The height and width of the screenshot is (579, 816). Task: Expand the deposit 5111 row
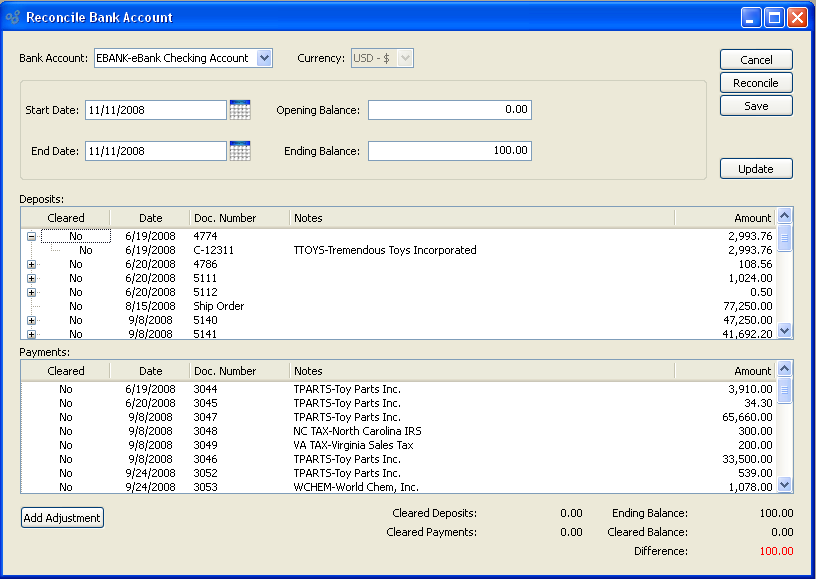click(x=32, y=278)
